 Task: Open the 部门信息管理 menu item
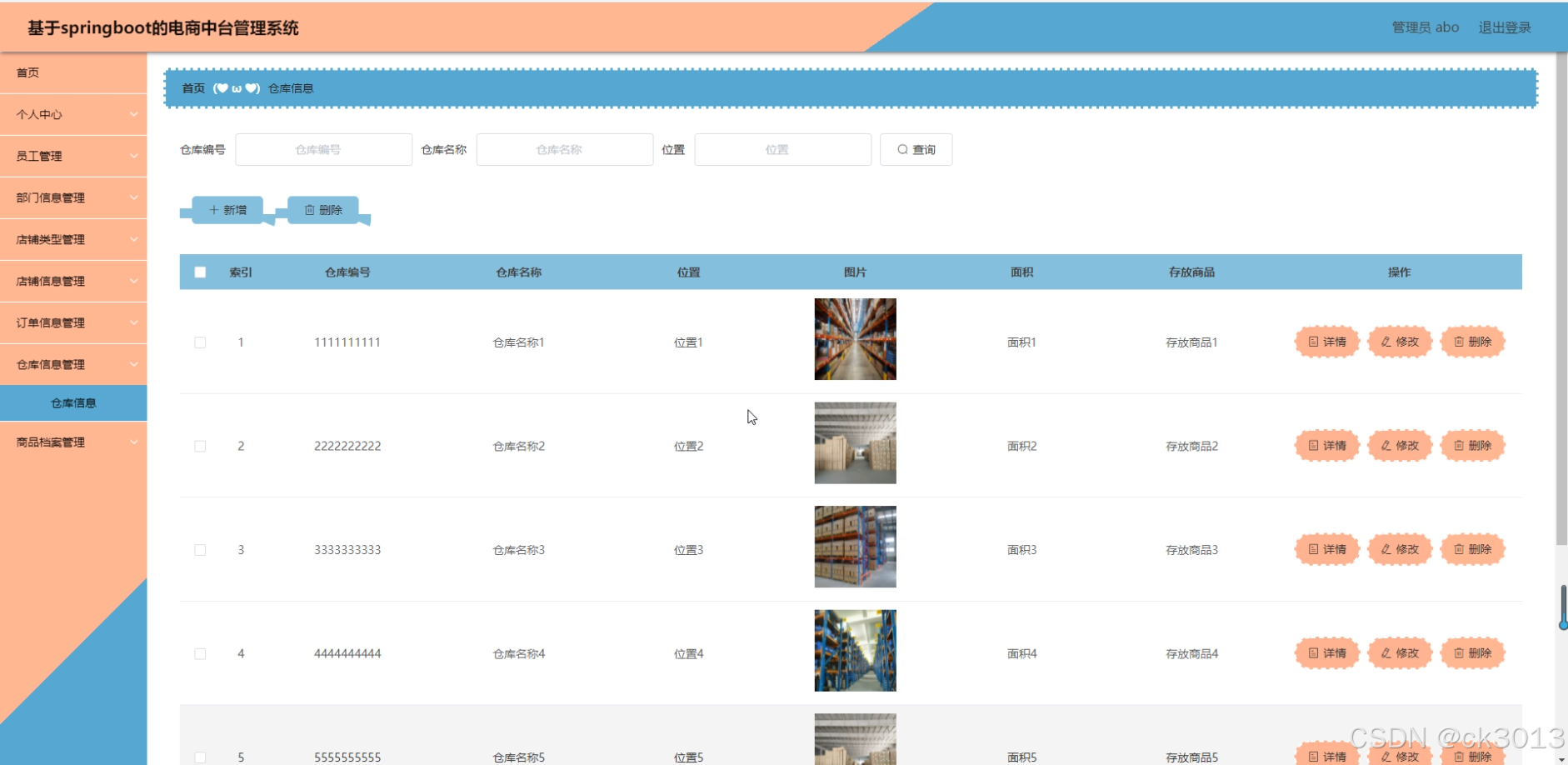tap(73, 197)
